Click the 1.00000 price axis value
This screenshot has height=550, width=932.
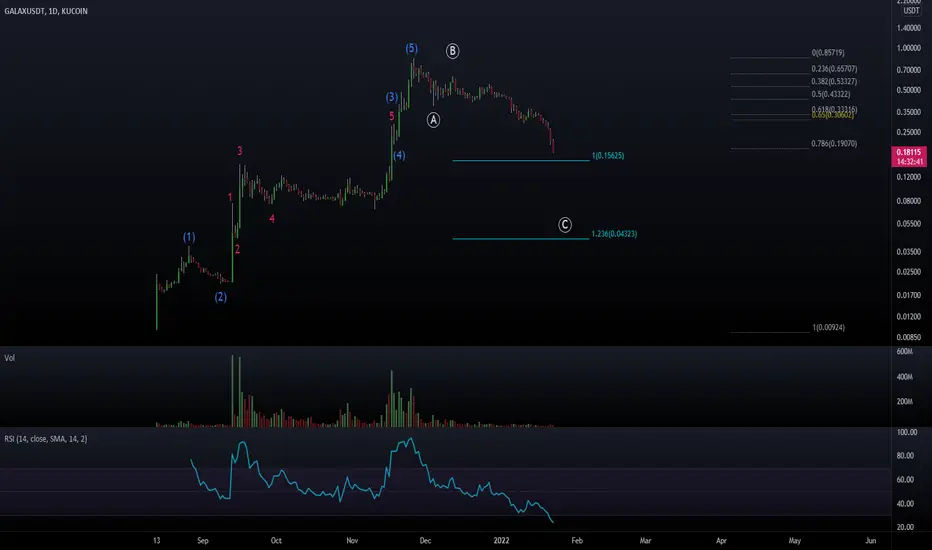pos(908,48)
